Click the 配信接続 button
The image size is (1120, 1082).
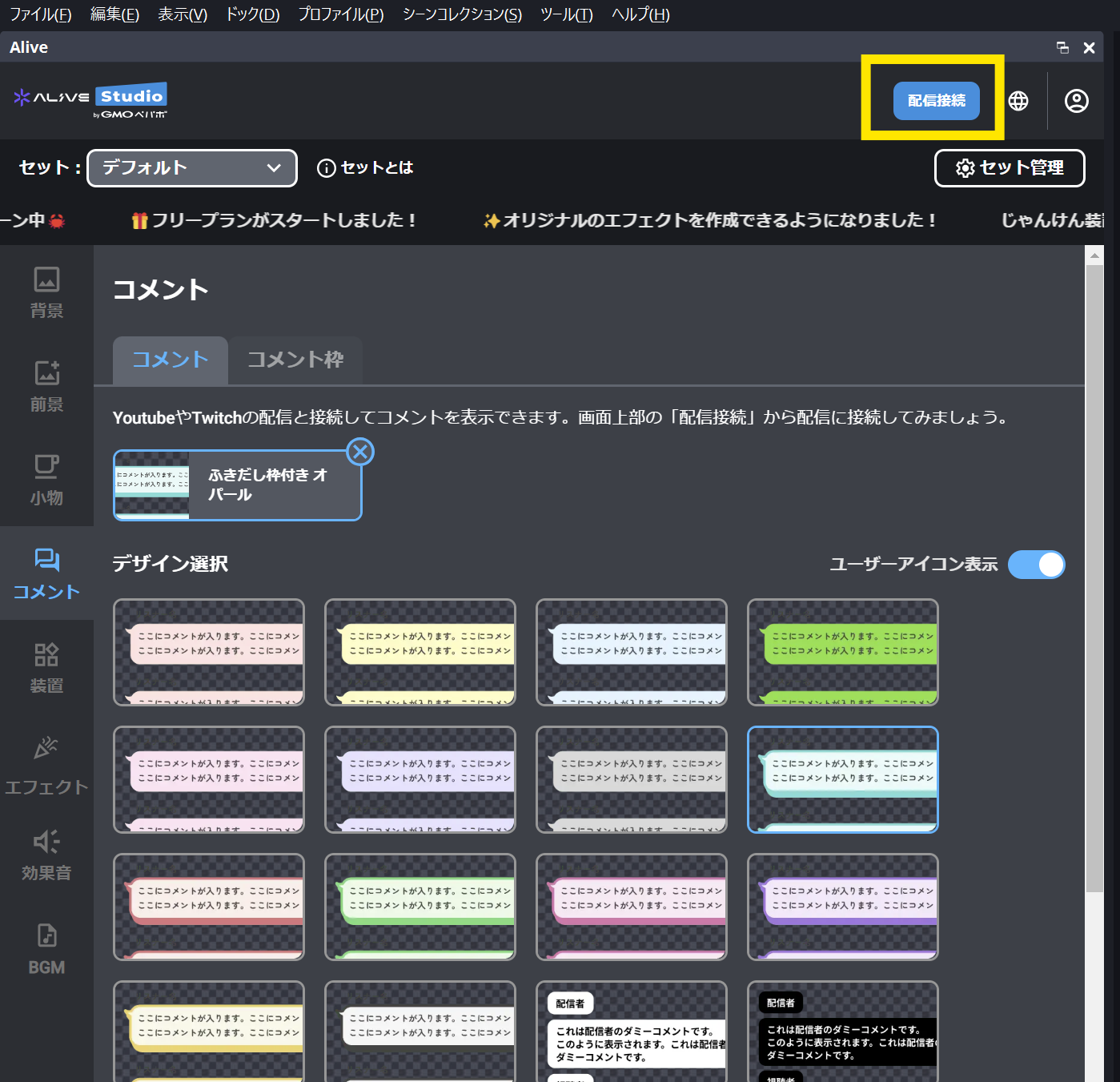936,101
